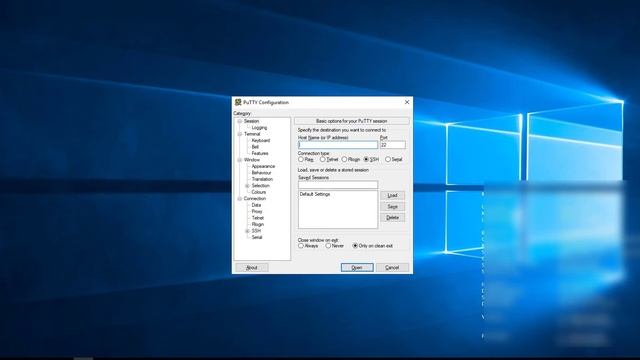Click the About button
This screenshot has width=640, height=360.
coord(252,268)
